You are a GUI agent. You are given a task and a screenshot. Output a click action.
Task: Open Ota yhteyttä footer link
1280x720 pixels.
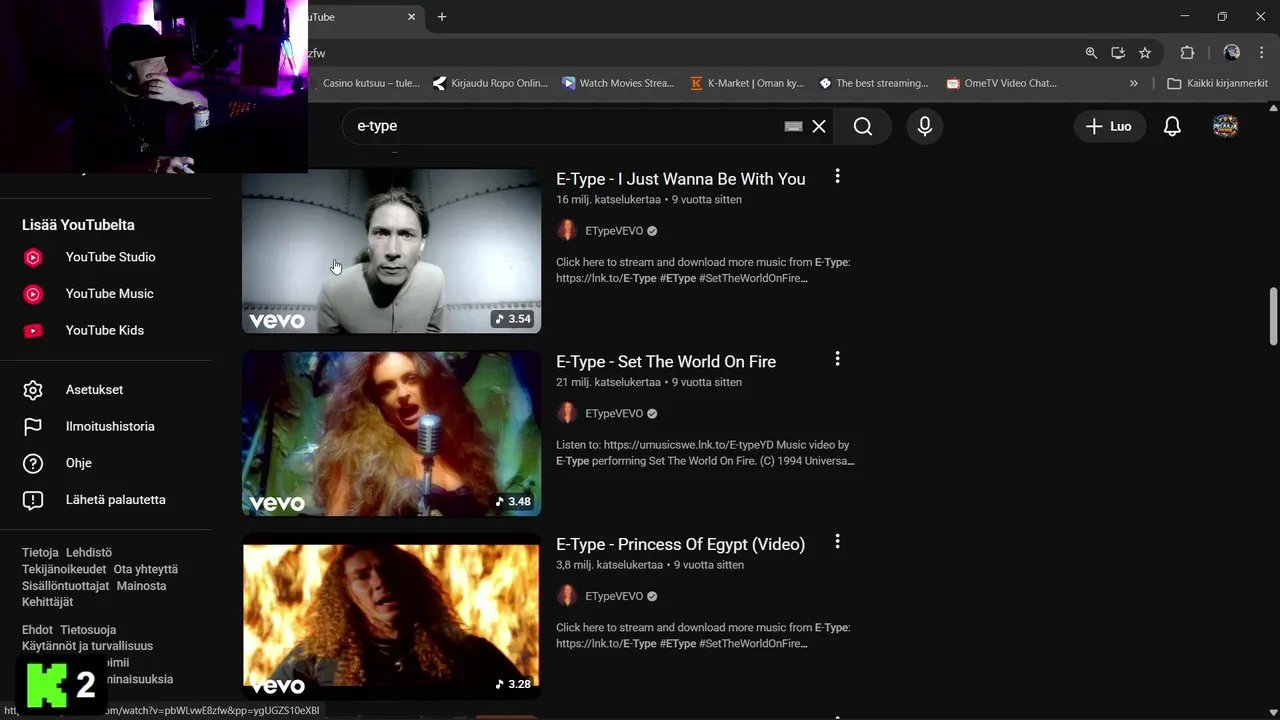(x=146, y=569)
